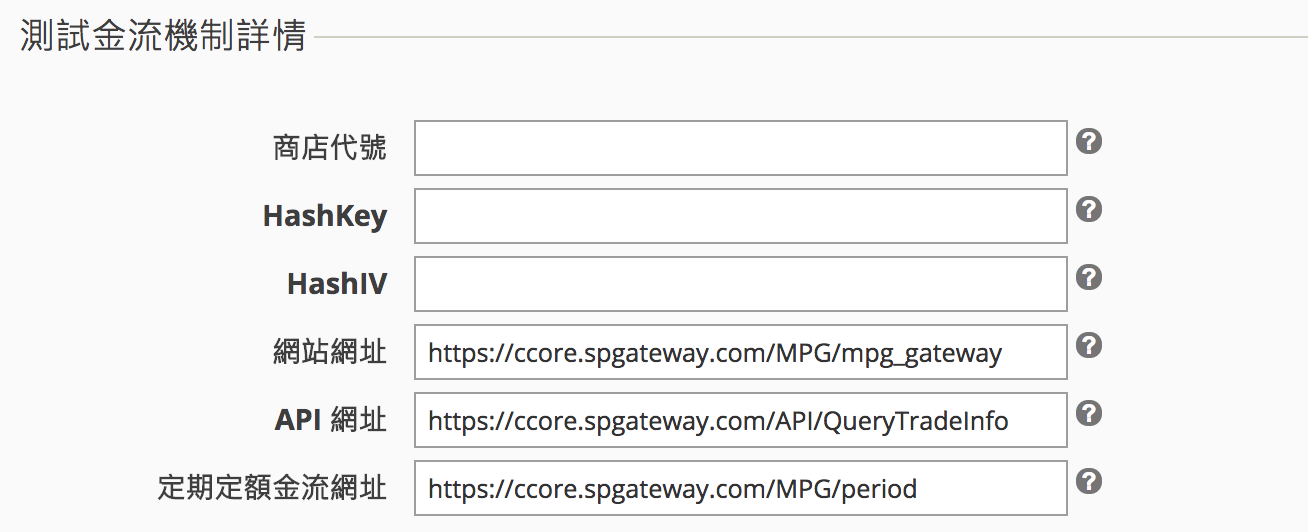
Task: Click into the HashKey text field
Action: [741, 216]
